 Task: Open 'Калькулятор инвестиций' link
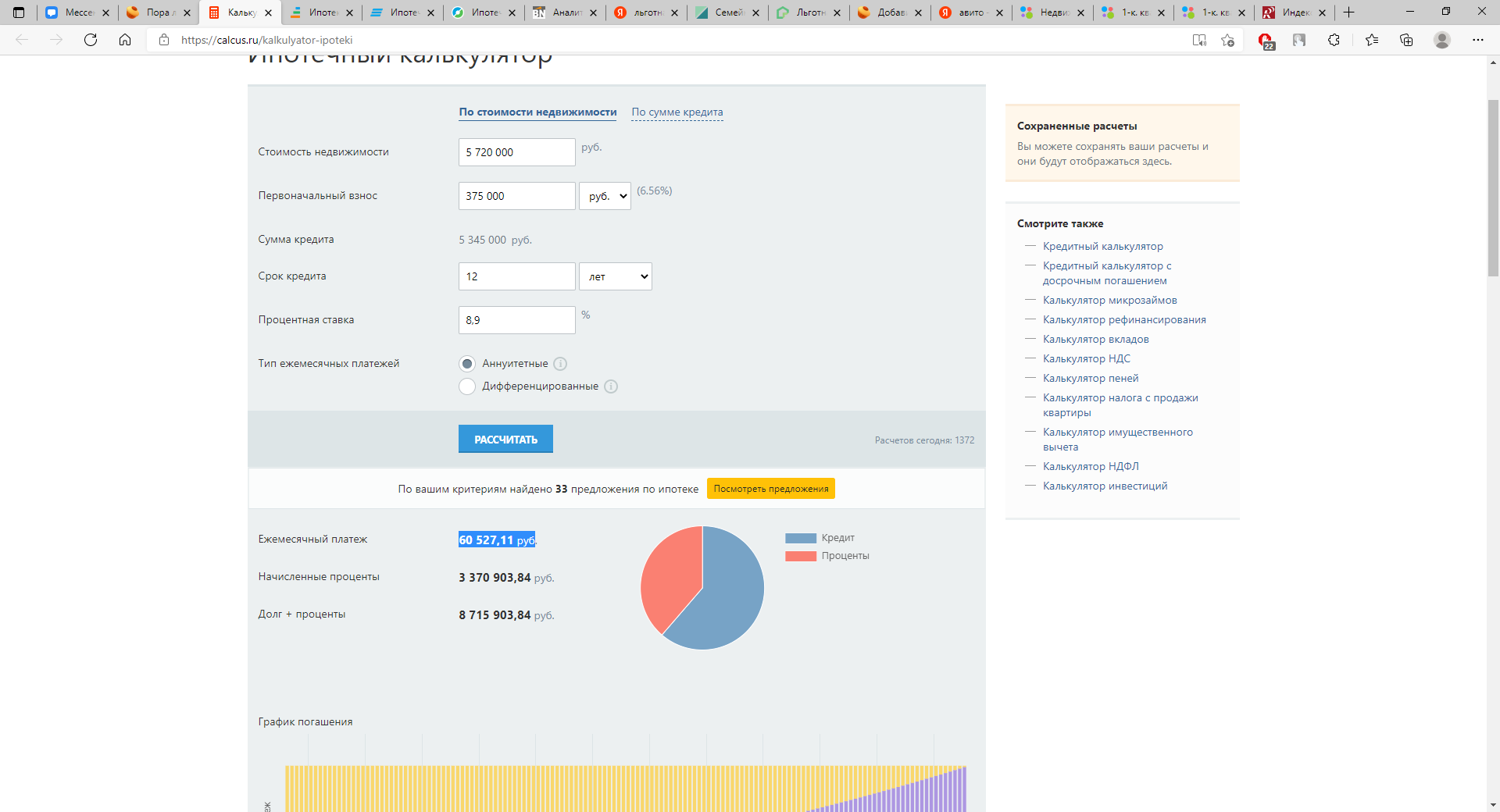coord(1105,486)
